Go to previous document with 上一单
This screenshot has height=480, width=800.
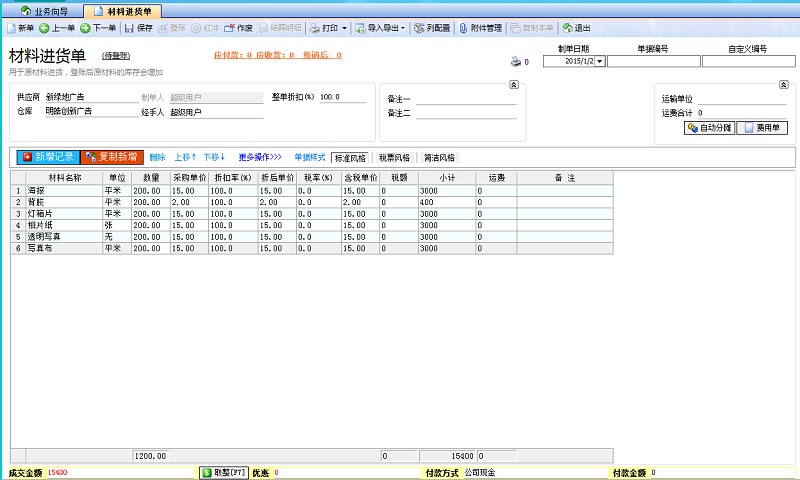[x=57, y=28]
